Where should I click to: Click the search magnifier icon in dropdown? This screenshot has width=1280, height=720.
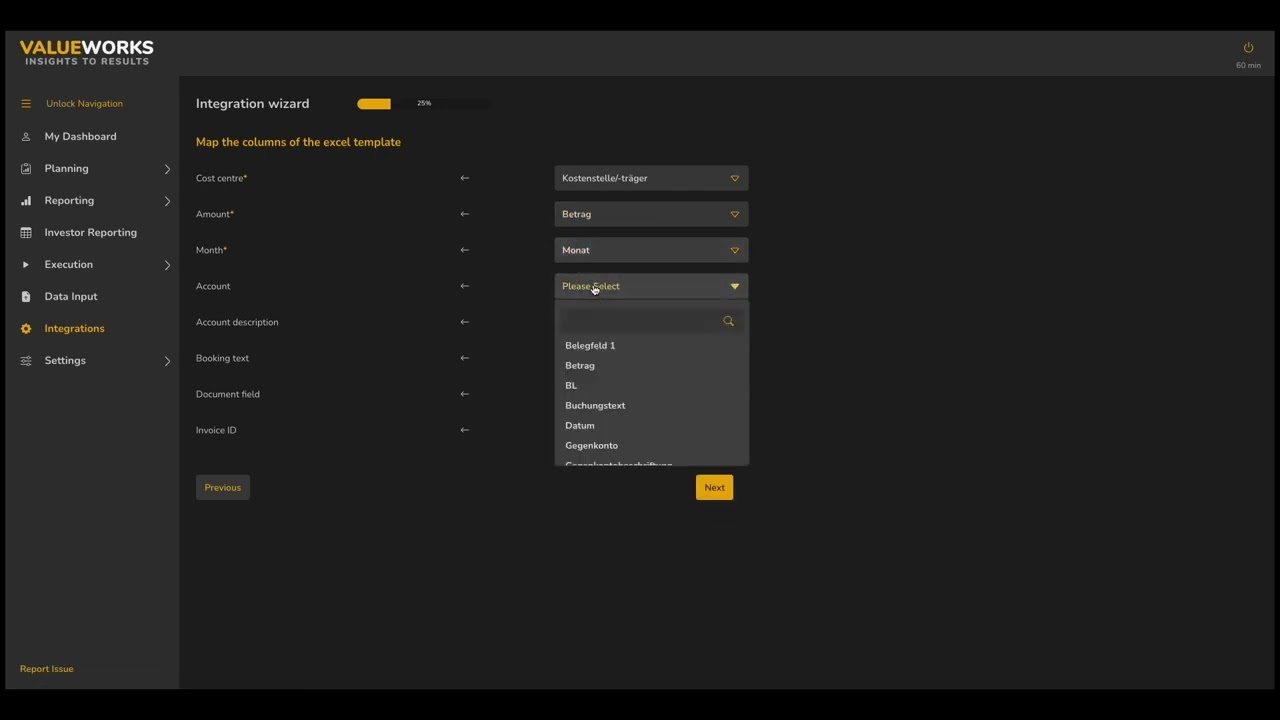(x=728, y=321)
